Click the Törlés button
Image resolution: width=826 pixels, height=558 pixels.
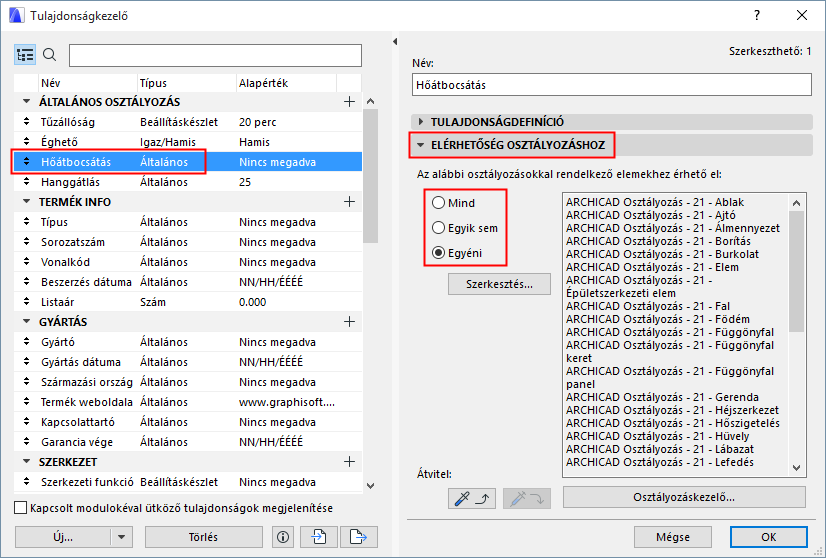203,537
